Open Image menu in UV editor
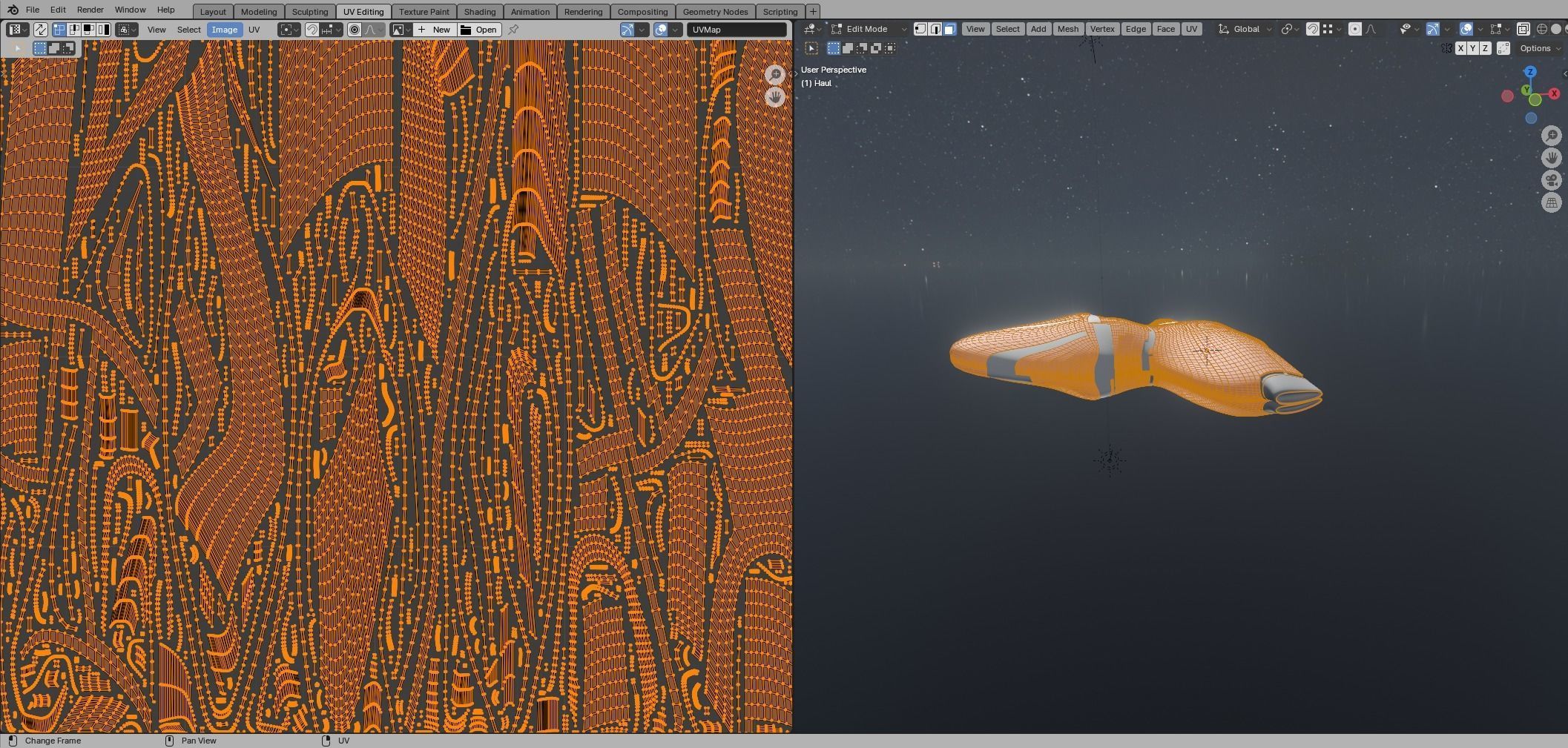Screen dimensions: 1568x748 pos(224,30)
